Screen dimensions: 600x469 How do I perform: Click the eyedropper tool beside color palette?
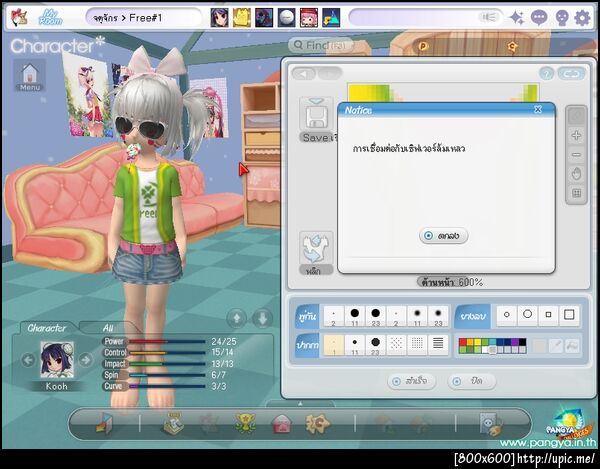tap(556, 346)
